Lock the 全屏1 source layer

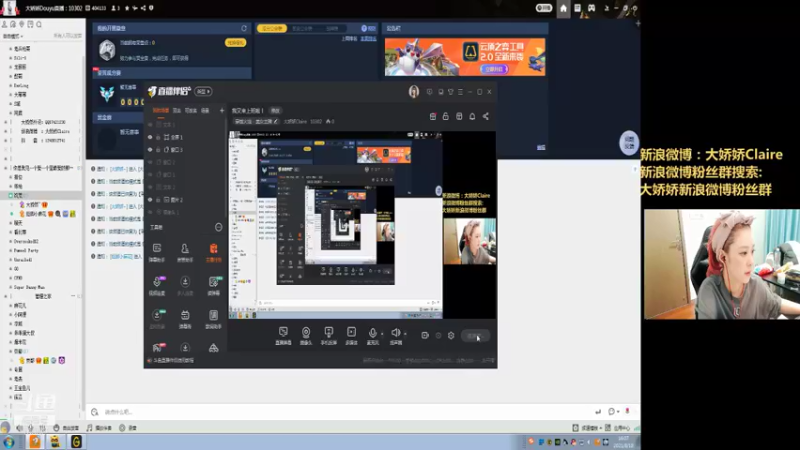pos(158,137)
